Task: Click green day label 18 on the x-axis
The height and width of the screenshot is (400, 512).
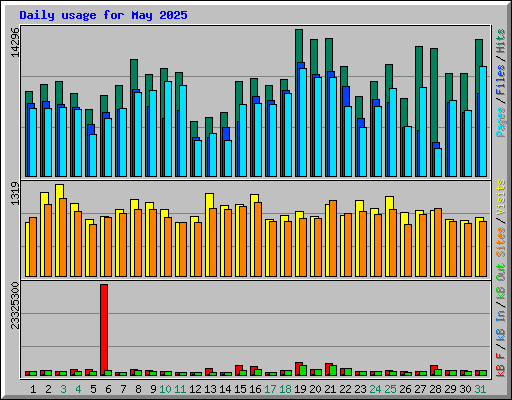Action: [x=285, y=389]
